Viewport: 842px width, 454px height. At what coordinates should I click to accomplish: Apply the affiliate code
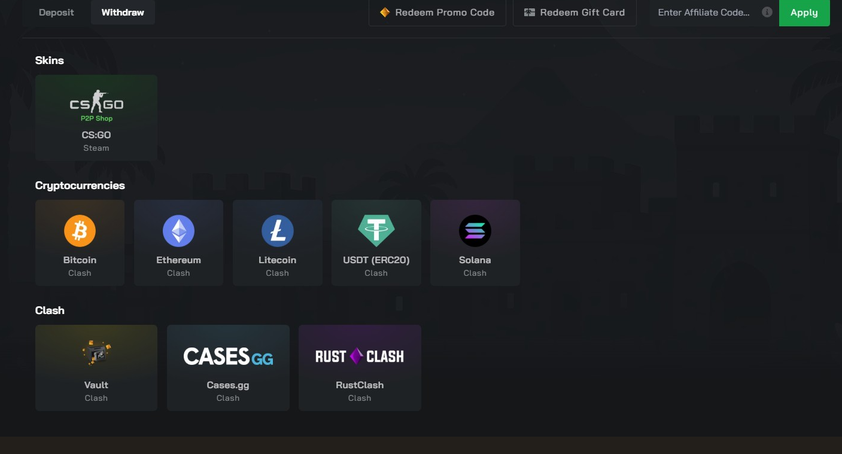(804, 12)
